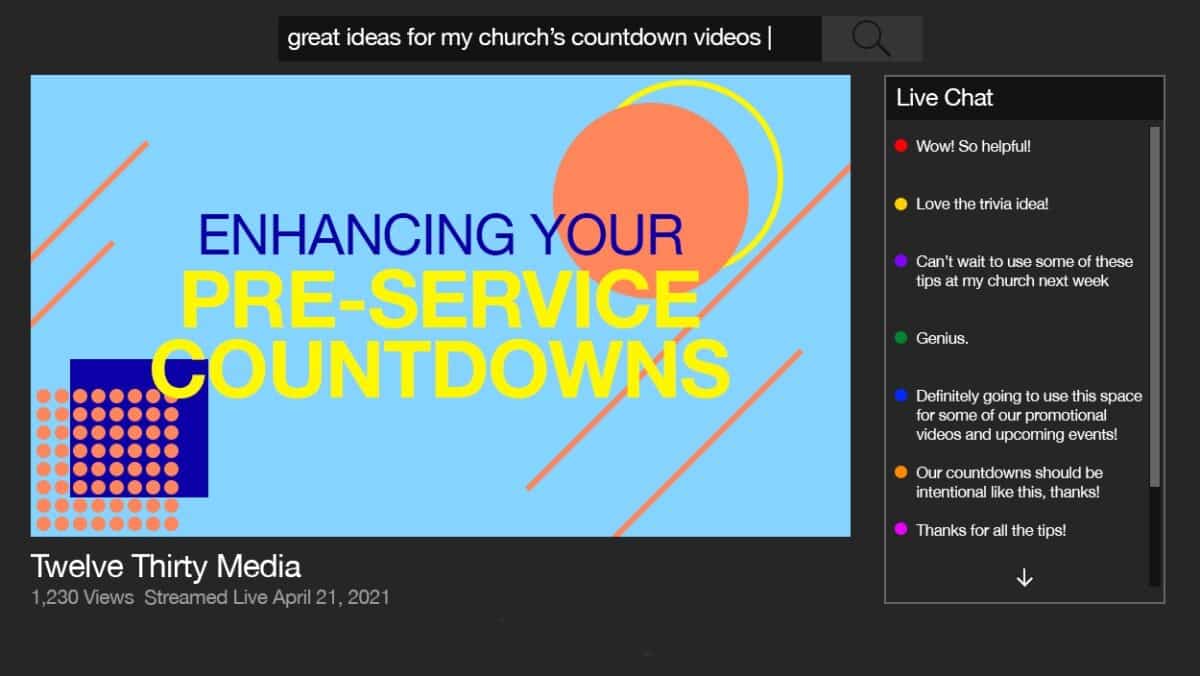This screenshot has width=1200, height=676.
Task: Select the 'Love the trivia idea!' chat message
Action: (982, 204)
